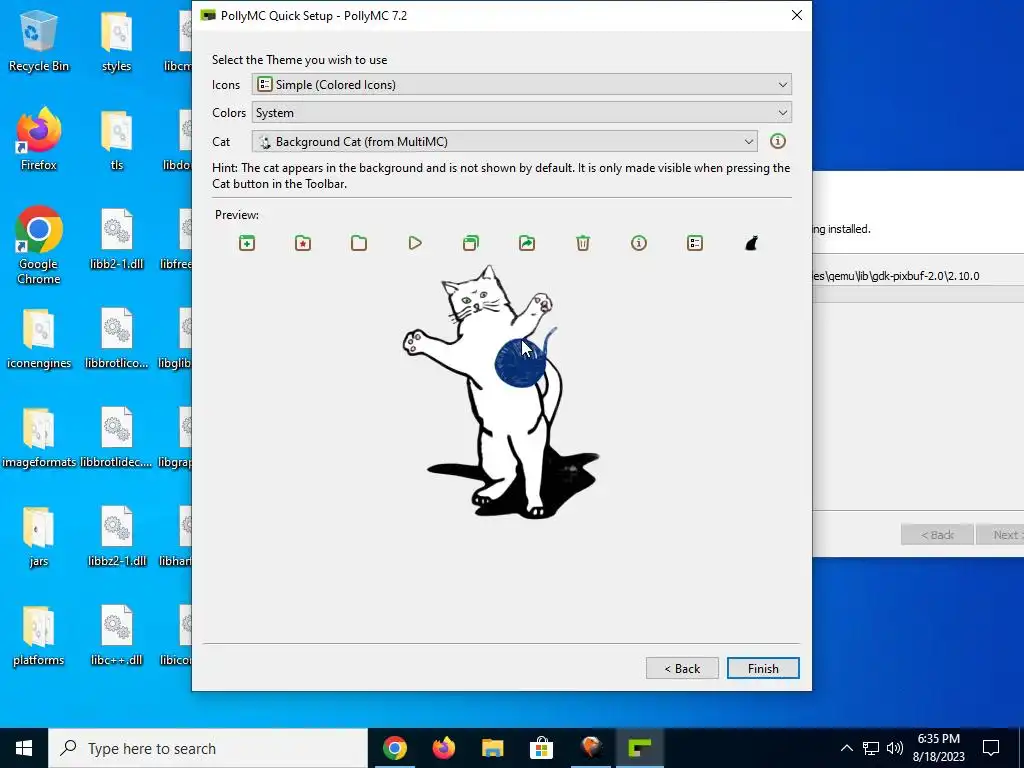1024x768 pixels.
Task: Select the iconengines folder on desktop
Action: (39, 338)
